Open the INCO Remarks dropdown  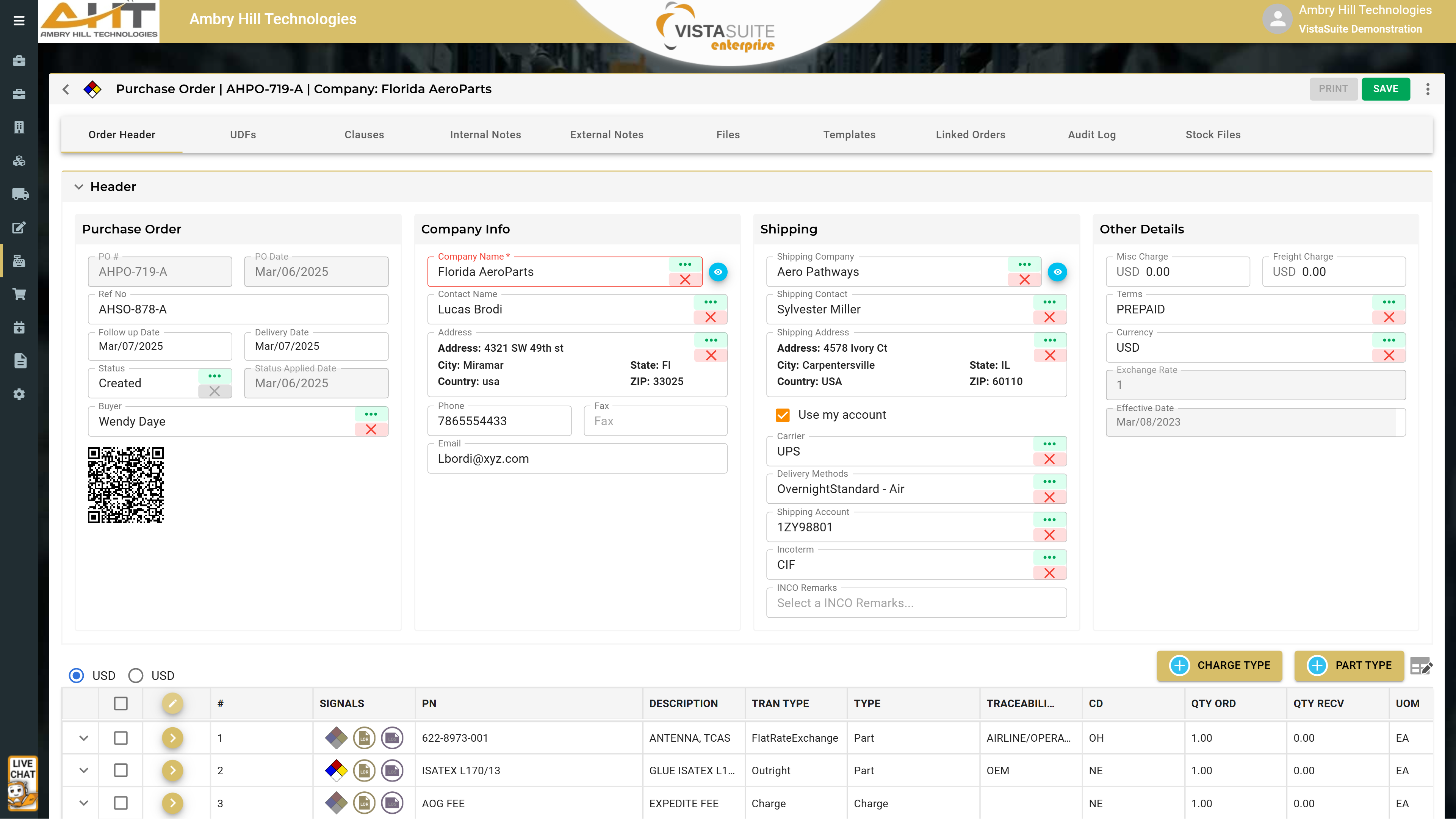[916, 603]
